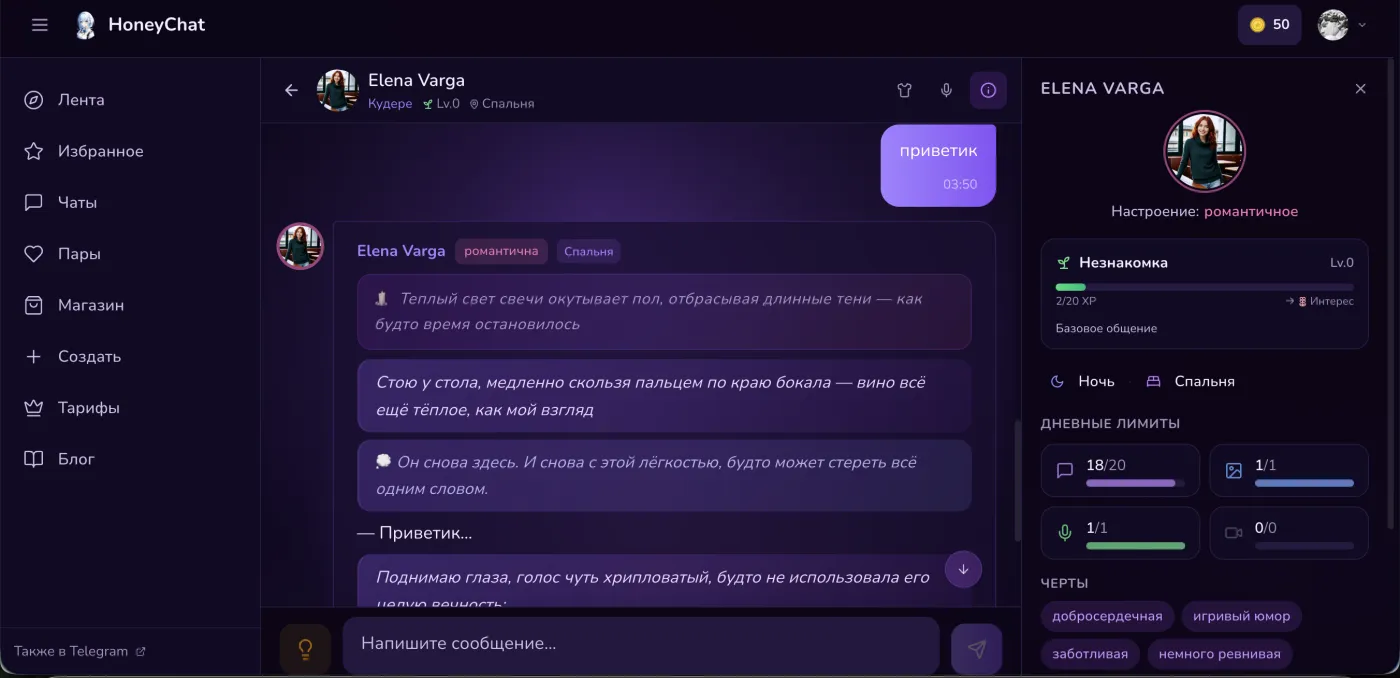1400x678 pixels.
Task: Click the Незнакомка XP progress bar
Action: click(1204, 287)
